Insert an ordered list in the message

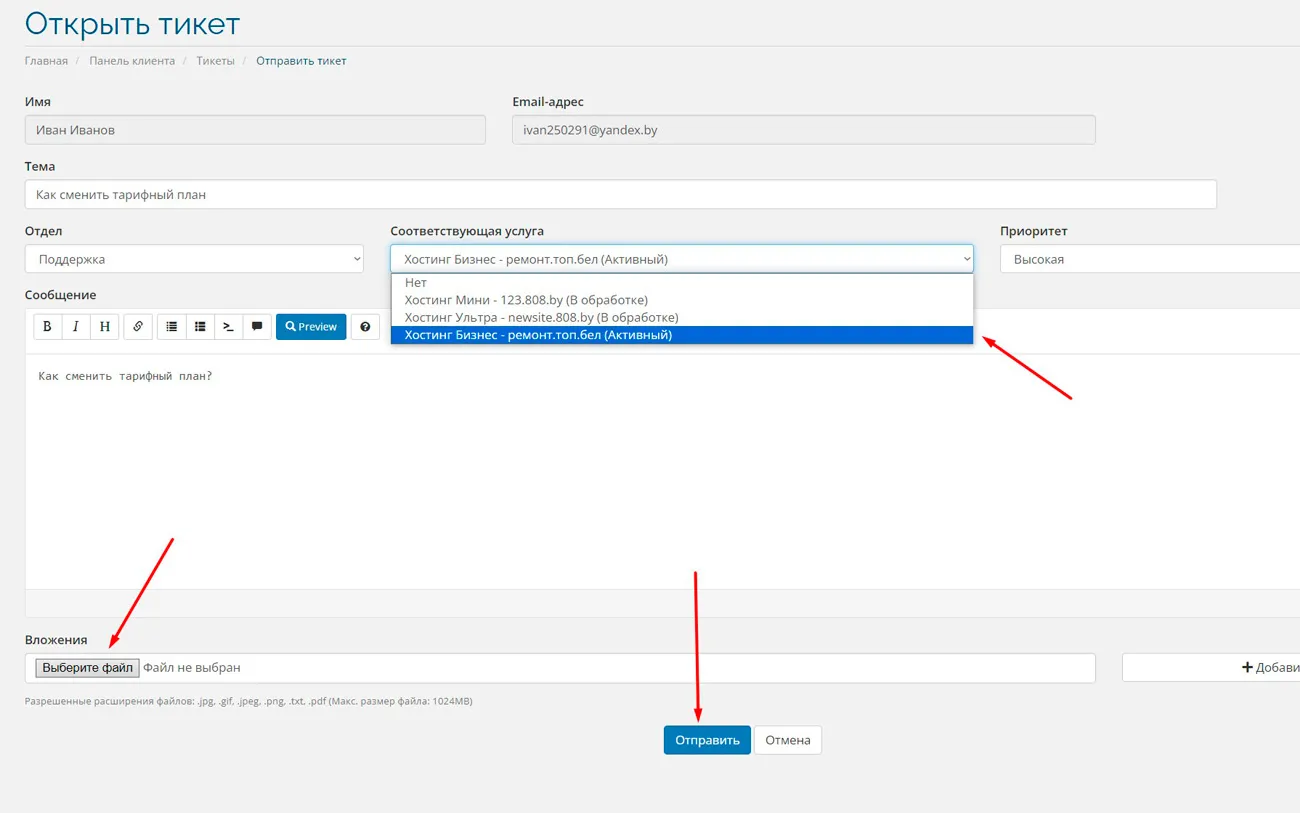200,327
